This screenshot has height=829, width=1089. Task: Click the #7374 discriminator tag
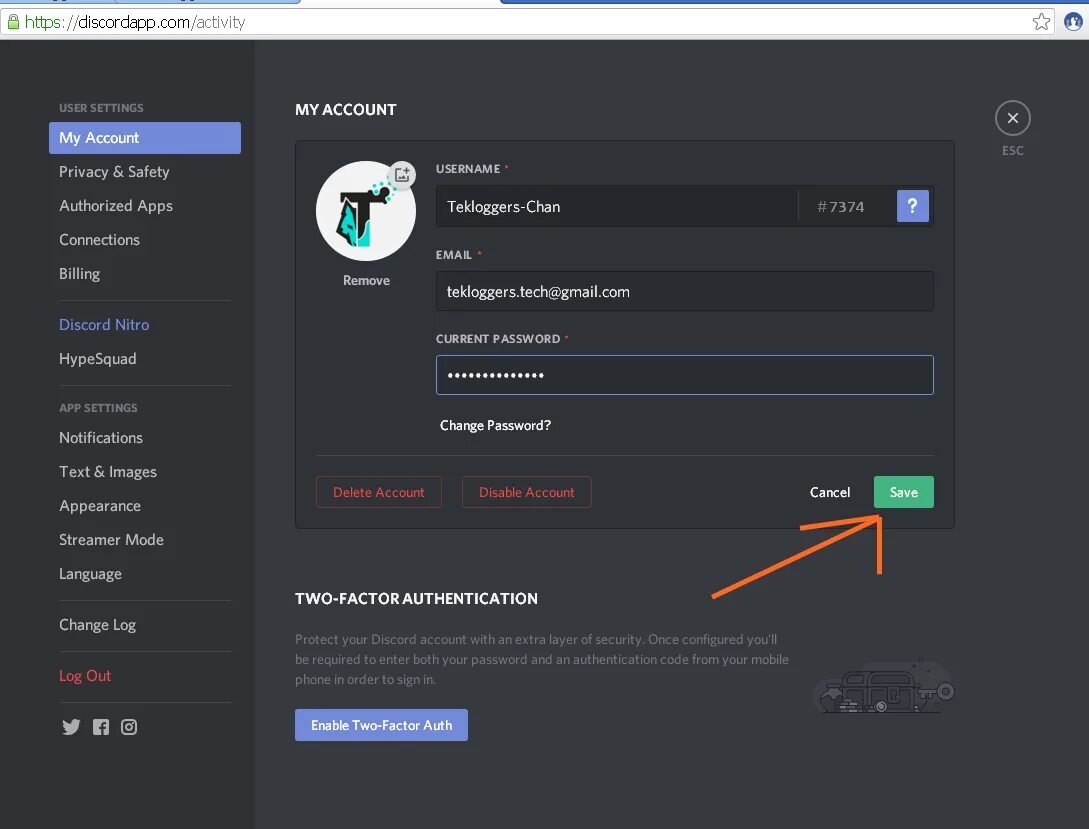[x=840, y=207]
